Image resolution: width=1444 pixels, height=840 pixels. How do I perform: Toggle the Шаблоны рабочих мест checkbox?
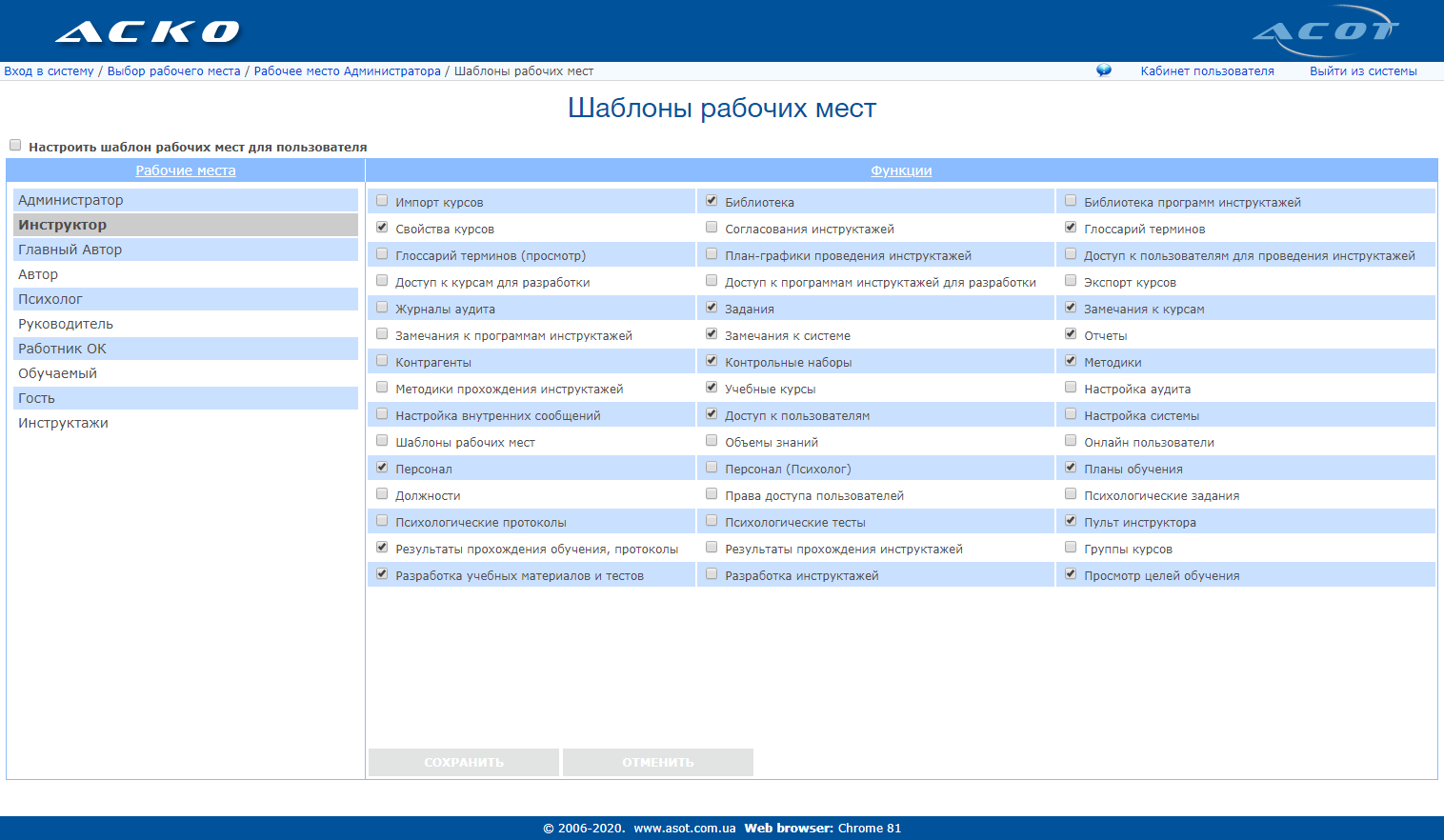pos(382,441)
